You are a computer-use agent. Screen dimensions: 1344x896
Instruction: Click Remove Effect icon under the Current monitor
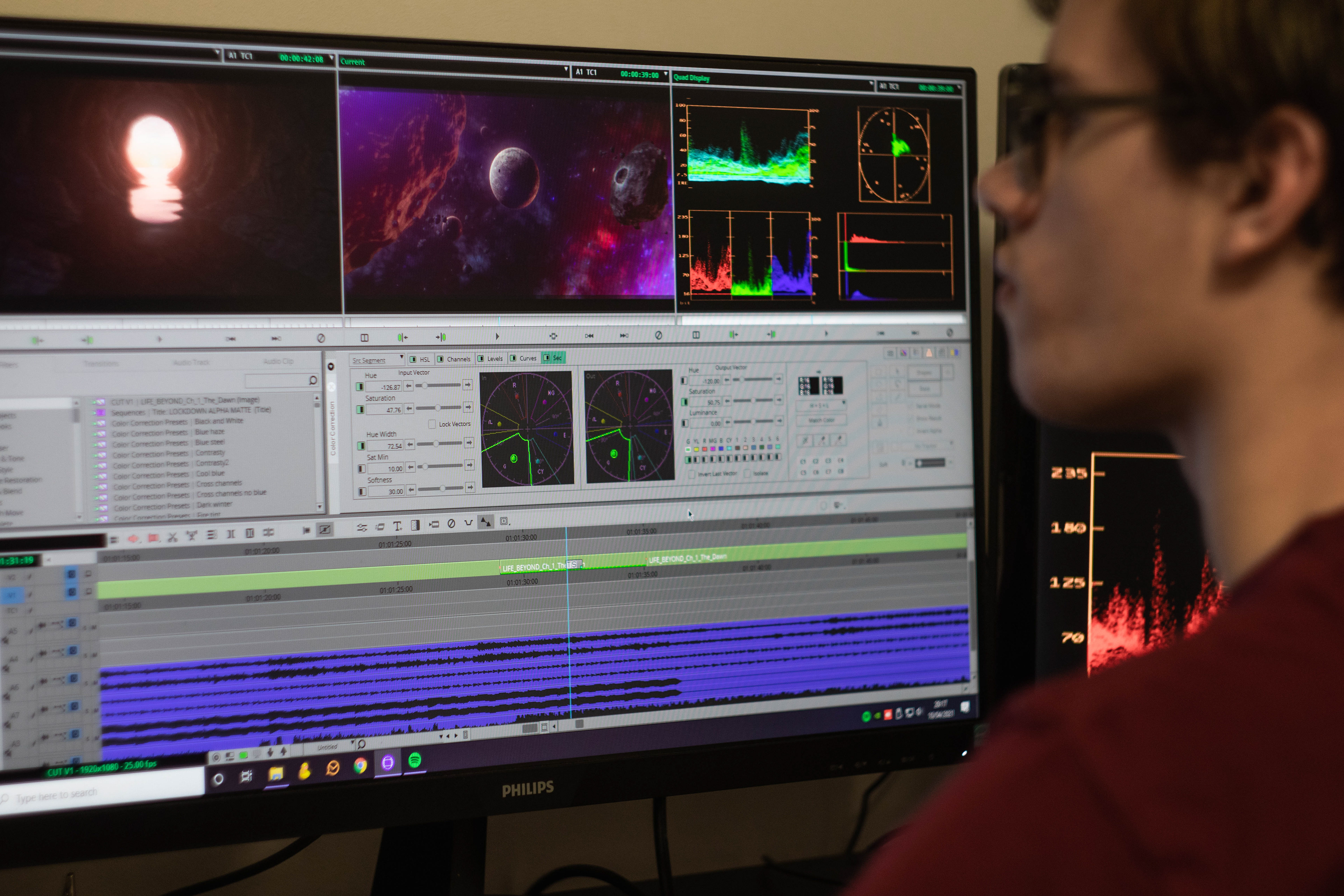658,335
